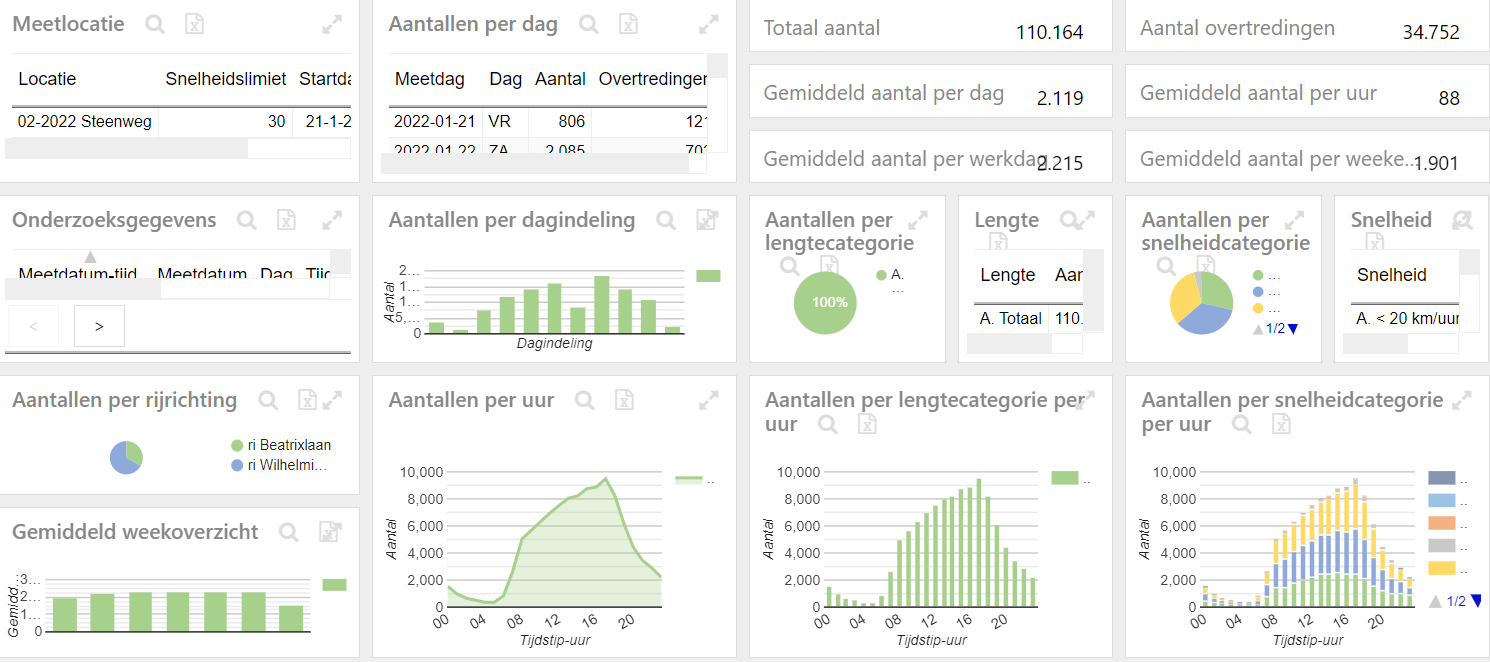Go to previous page of Onderzoeksgegevens
This screenshot has height=662, width=1490.
33,326
